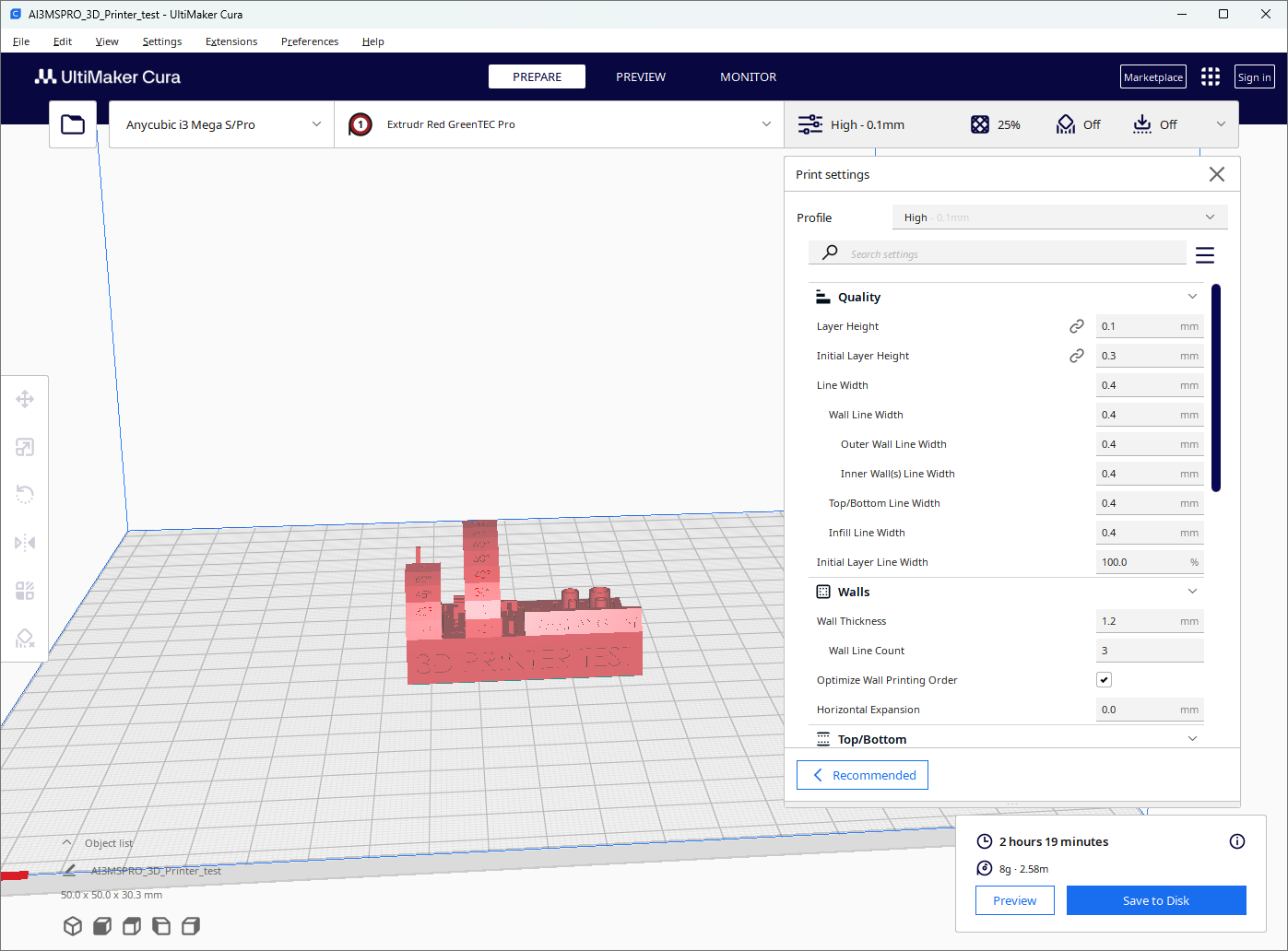Click the Initial Layer Height link icon

(1076, 356)
